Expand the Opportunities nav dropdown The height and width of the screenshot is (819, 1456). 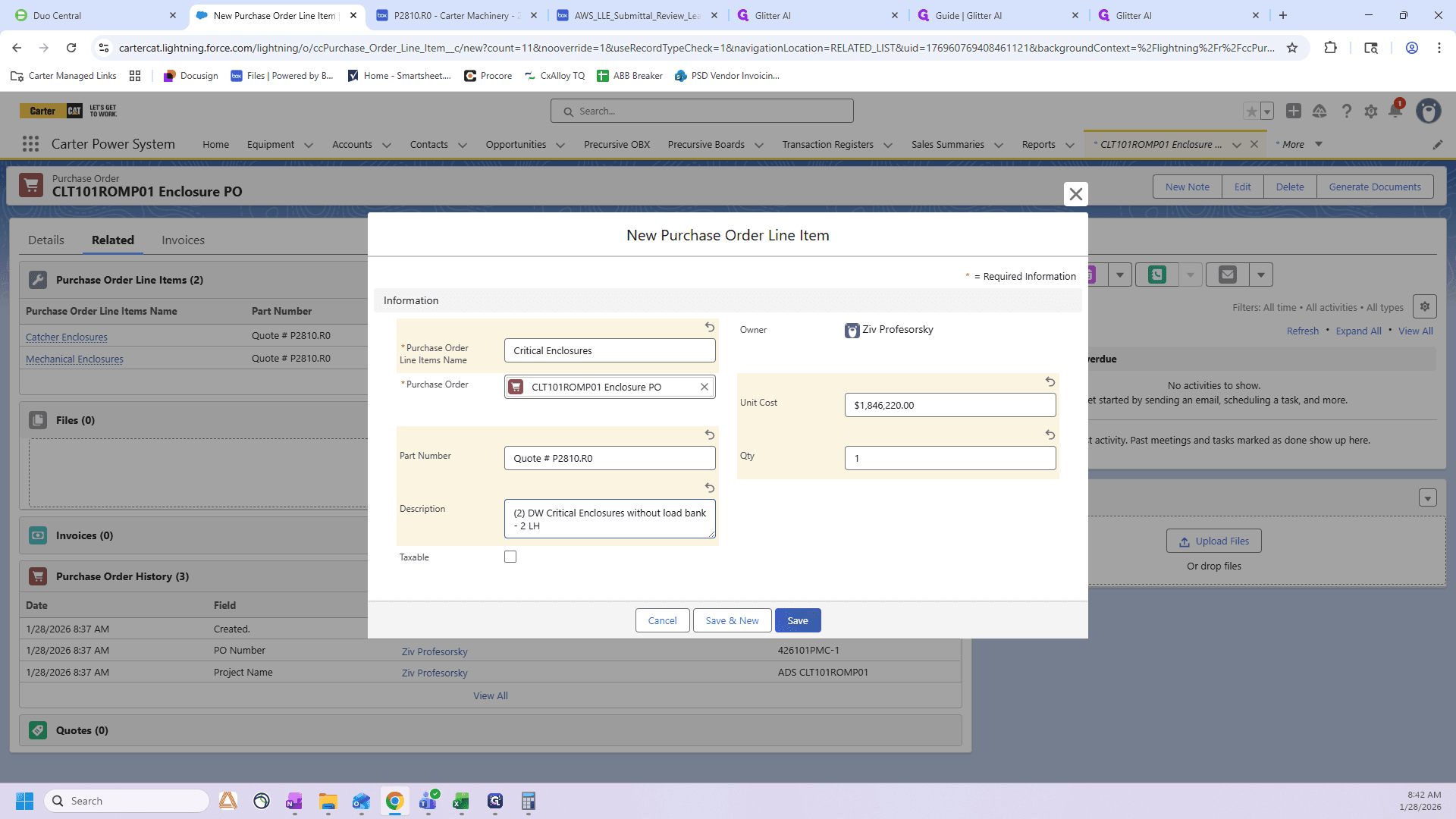tap(560, 145)
